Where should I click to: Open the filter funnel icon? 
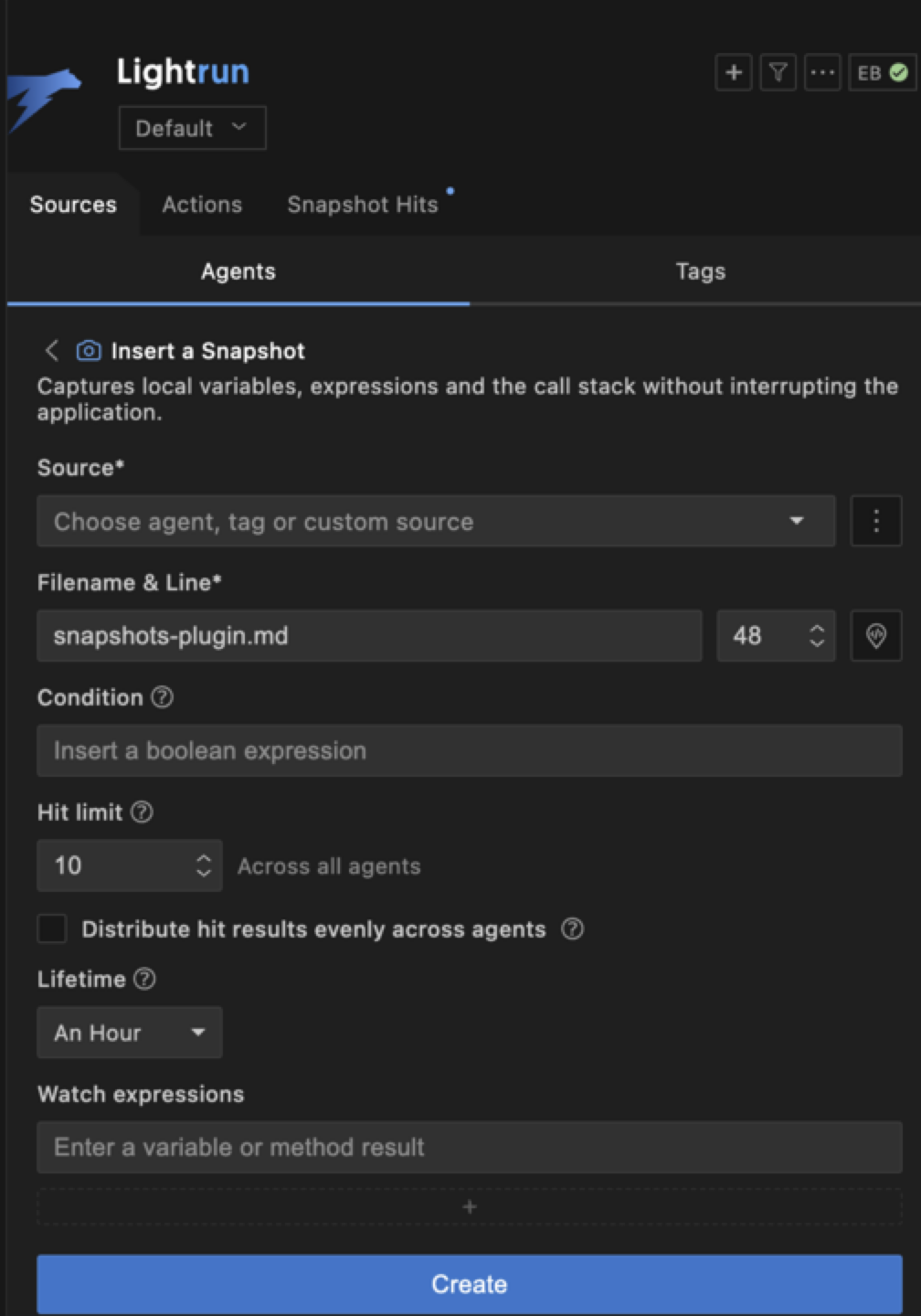pos(778,73)
